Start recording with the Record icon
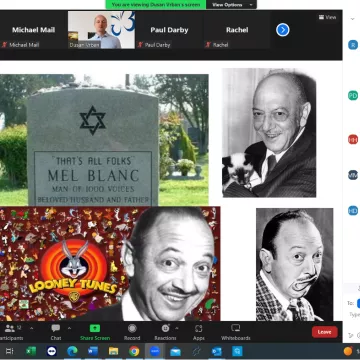 tap(132, 328)
